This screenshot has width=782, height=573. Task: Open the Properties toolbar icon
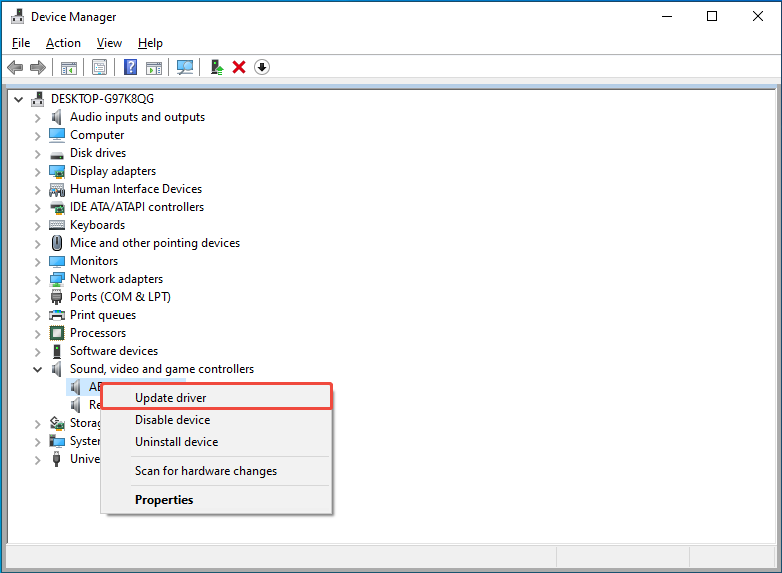pos(100,67)
